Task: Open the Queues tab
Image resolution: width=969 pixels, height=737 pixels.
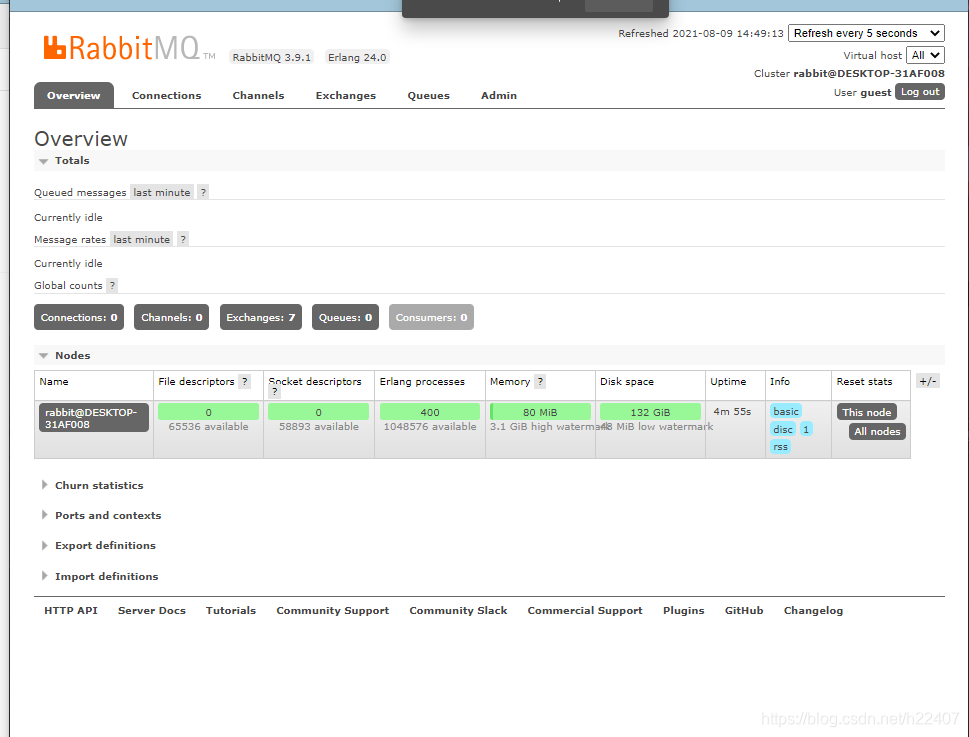Action: click(x=428, y=95)
